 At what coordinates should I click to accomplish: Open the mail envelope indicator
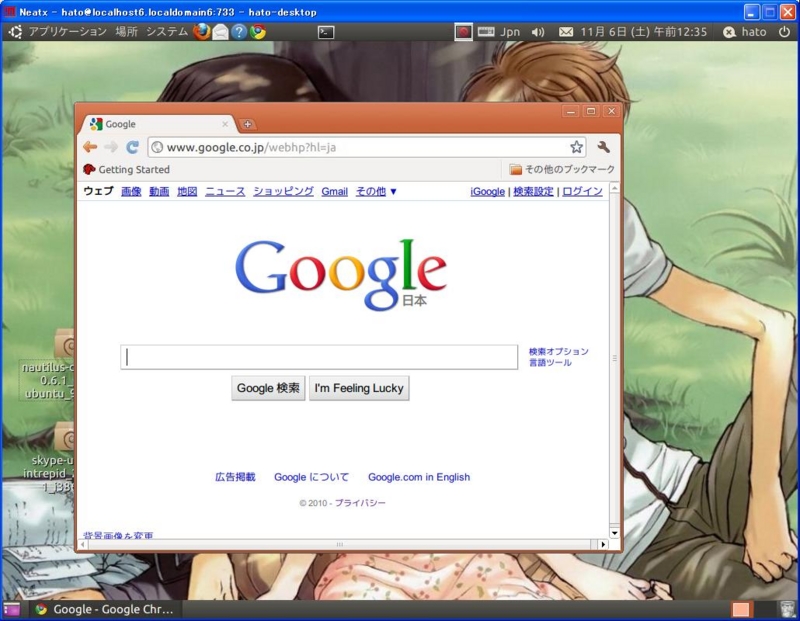(x=566, y=32)
